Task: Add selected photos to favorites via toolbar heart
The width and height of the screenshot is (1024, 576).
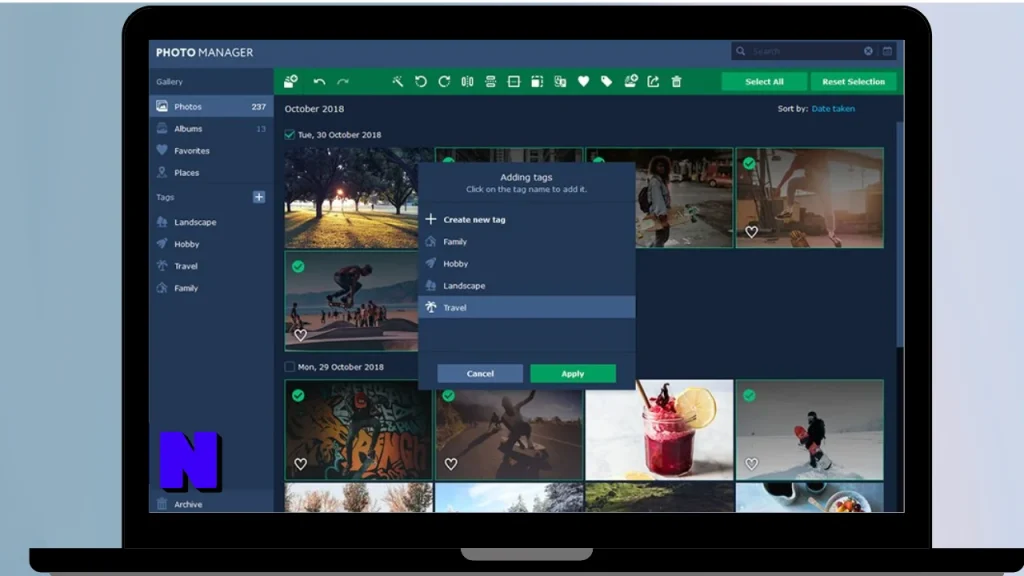Action: (583, 81)
